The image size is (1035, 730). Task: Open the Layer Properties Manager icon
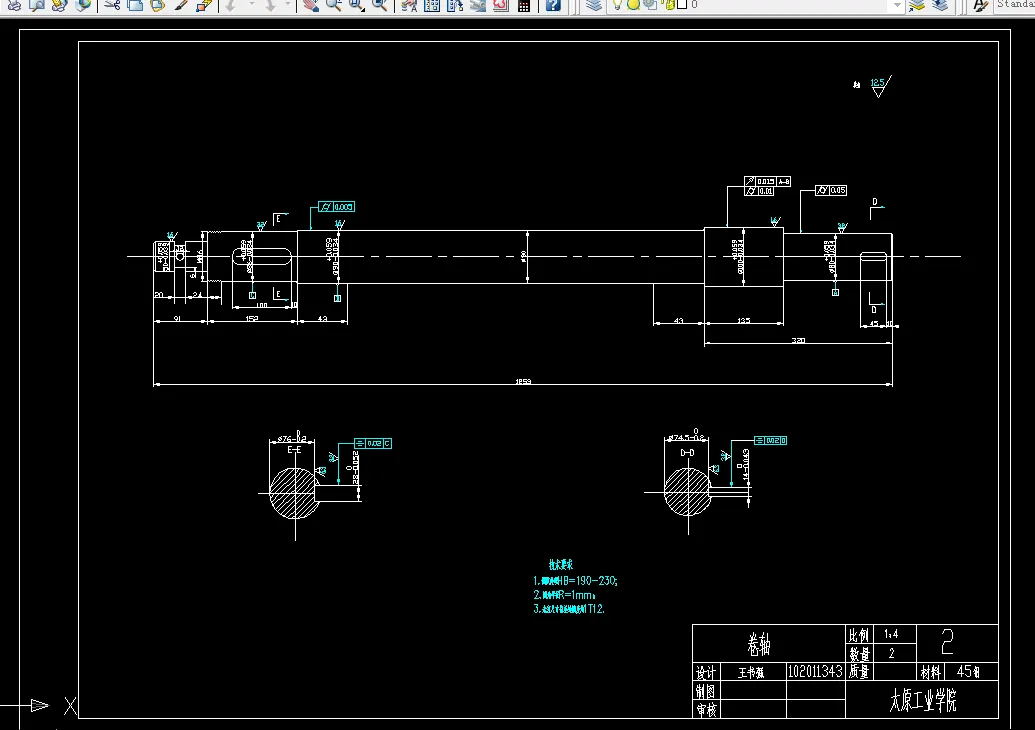coord(594,5)
